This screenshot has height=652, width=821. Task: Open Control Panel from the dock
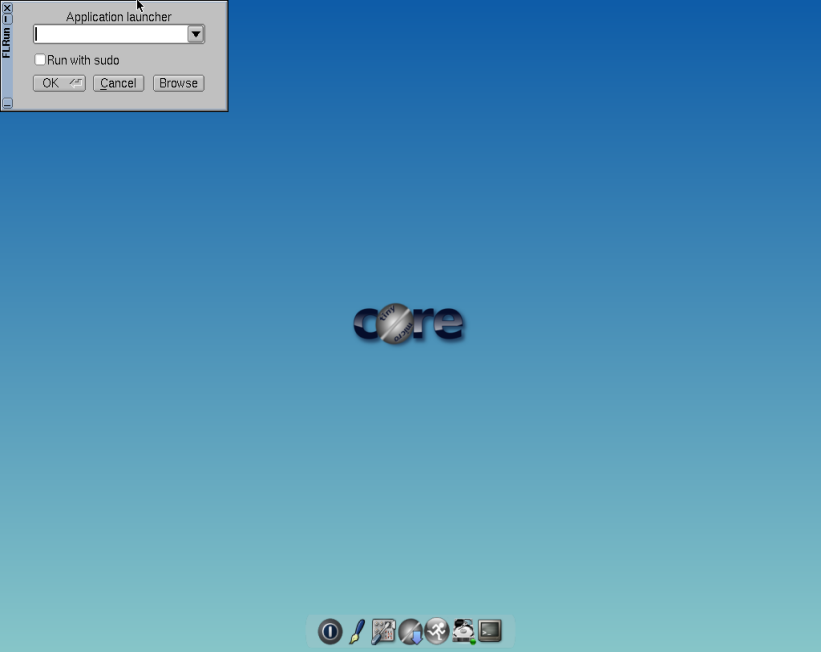coord(383,631)
